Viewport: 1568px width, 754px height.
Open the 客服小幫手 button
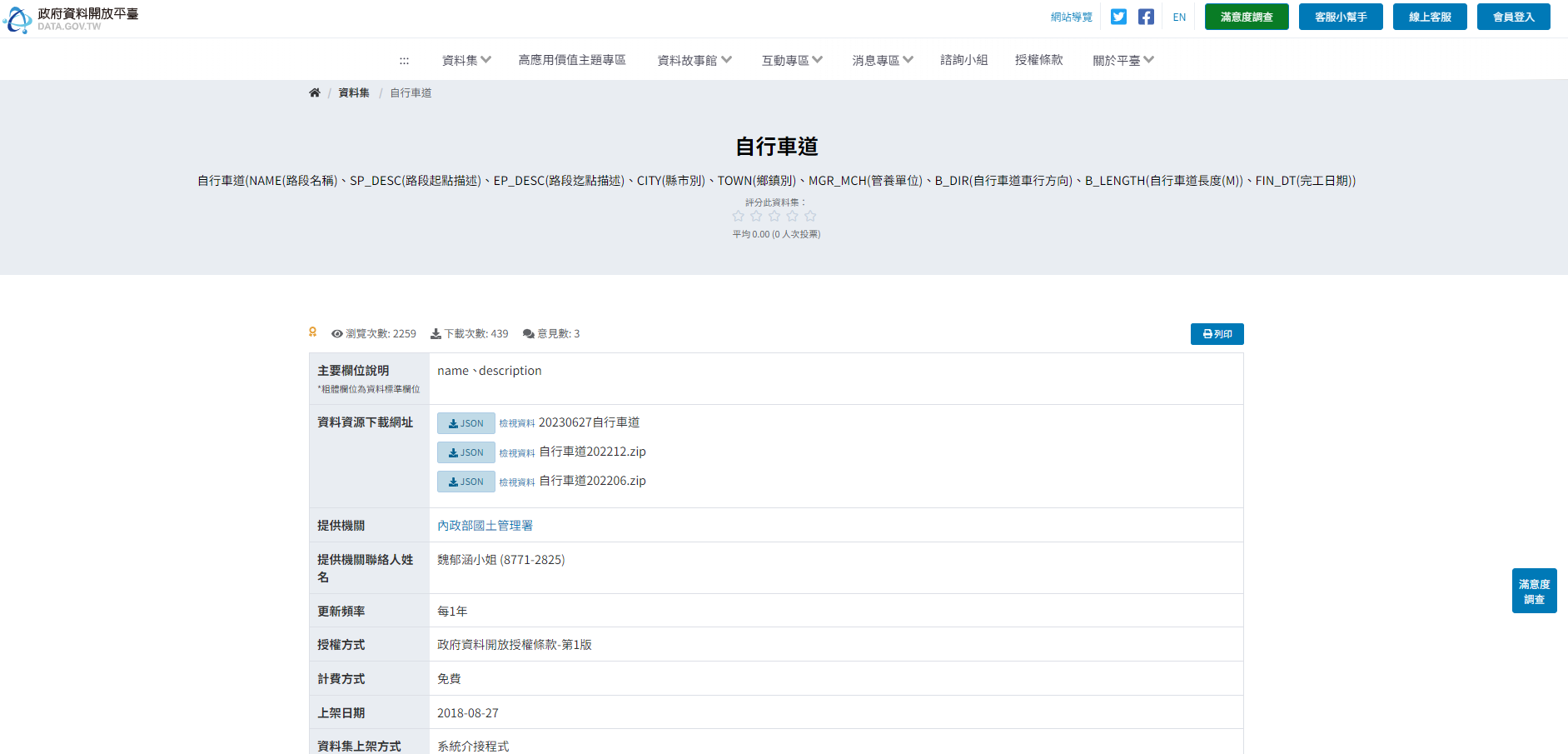pos(1341,17)
